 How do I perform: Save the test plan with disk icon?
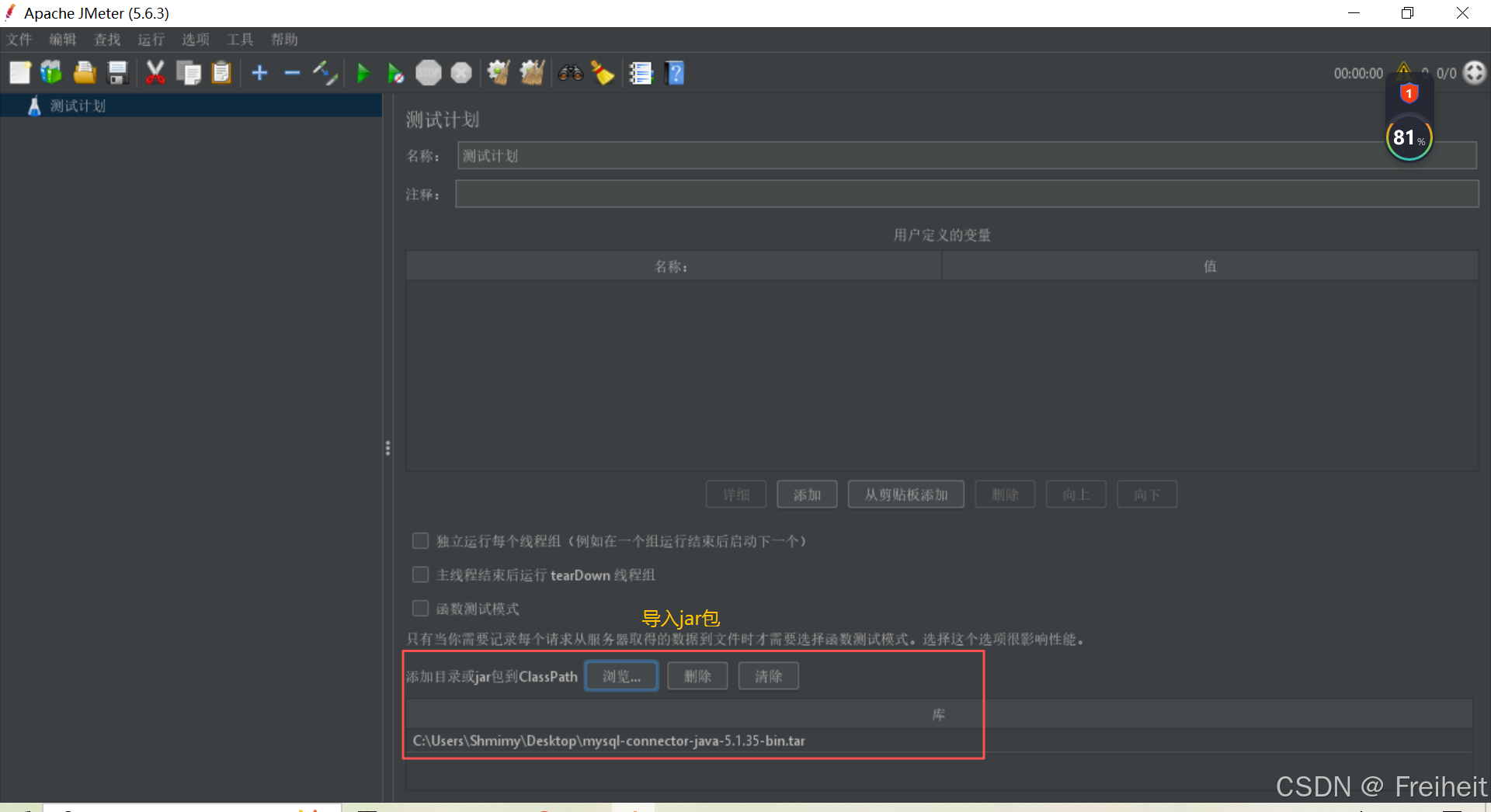117,73
